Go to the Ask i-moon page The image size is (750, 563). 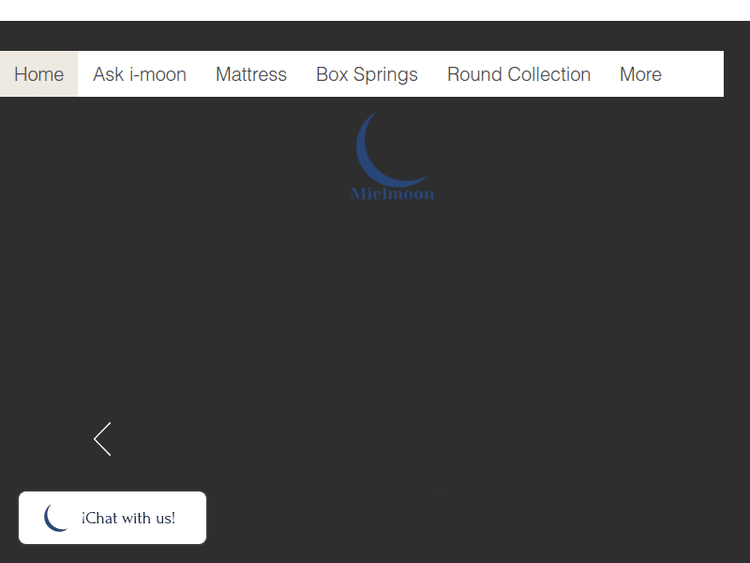pos(139,75)
